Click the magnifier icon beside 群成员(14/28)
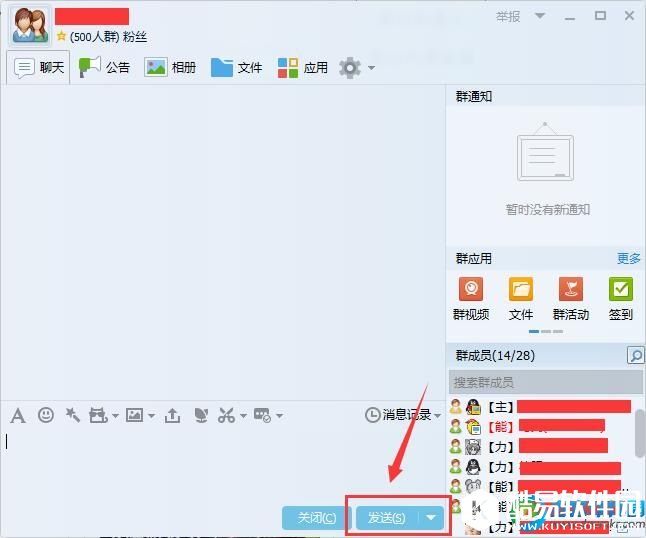The image size is (646, 538). pos(635,355)
